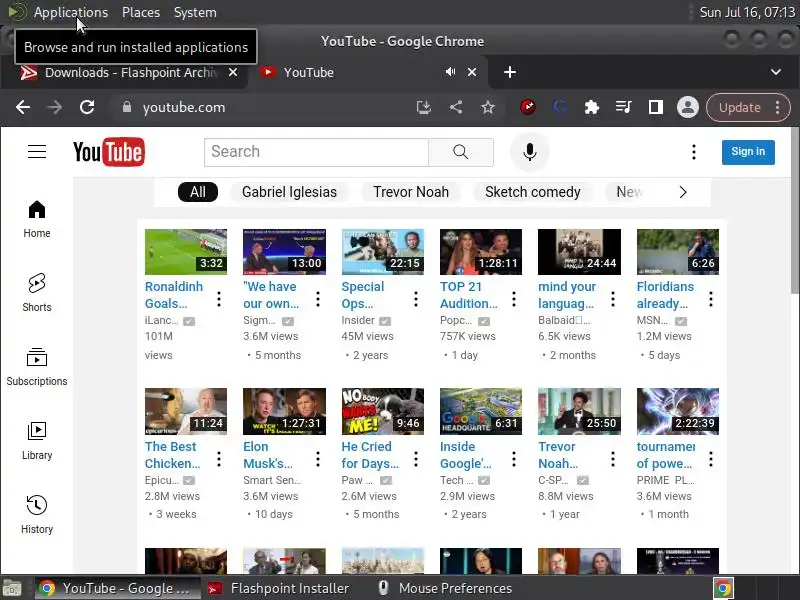Image resolution: width=800 pixels, height=600 pixels.
Task: Open options for He Cried for Days video
Action: (x=416, y=459)
